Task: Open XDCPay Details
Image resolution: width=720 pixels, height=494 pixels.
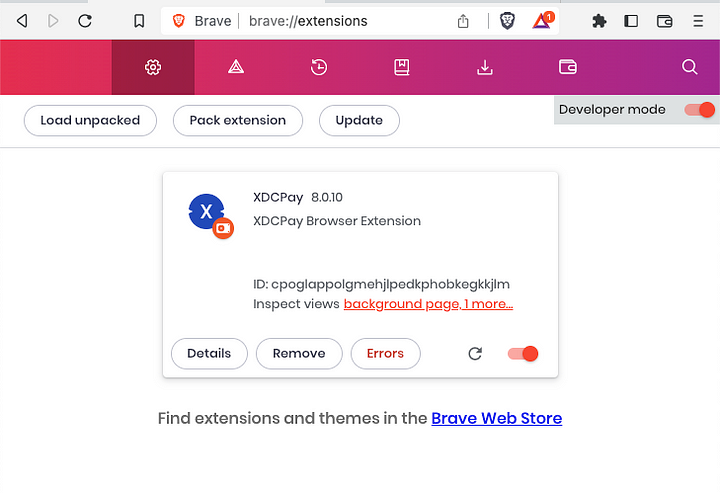Action: coord(209,353)
